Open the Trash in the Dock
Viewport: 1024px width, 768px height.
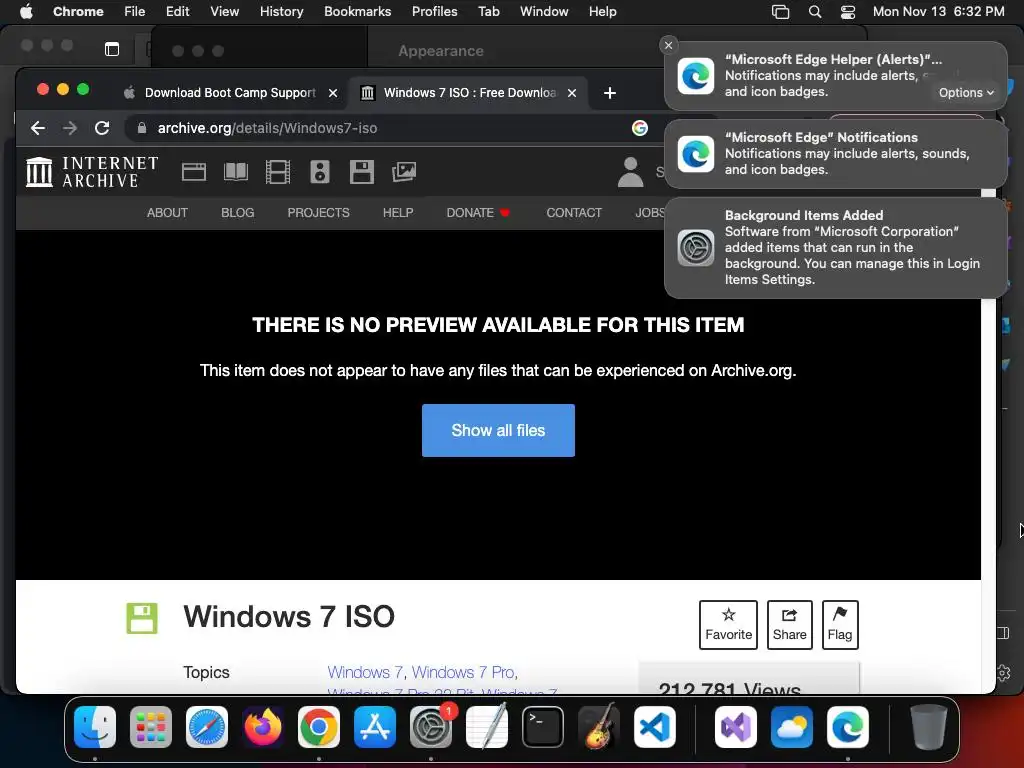[x=929, y=727]
